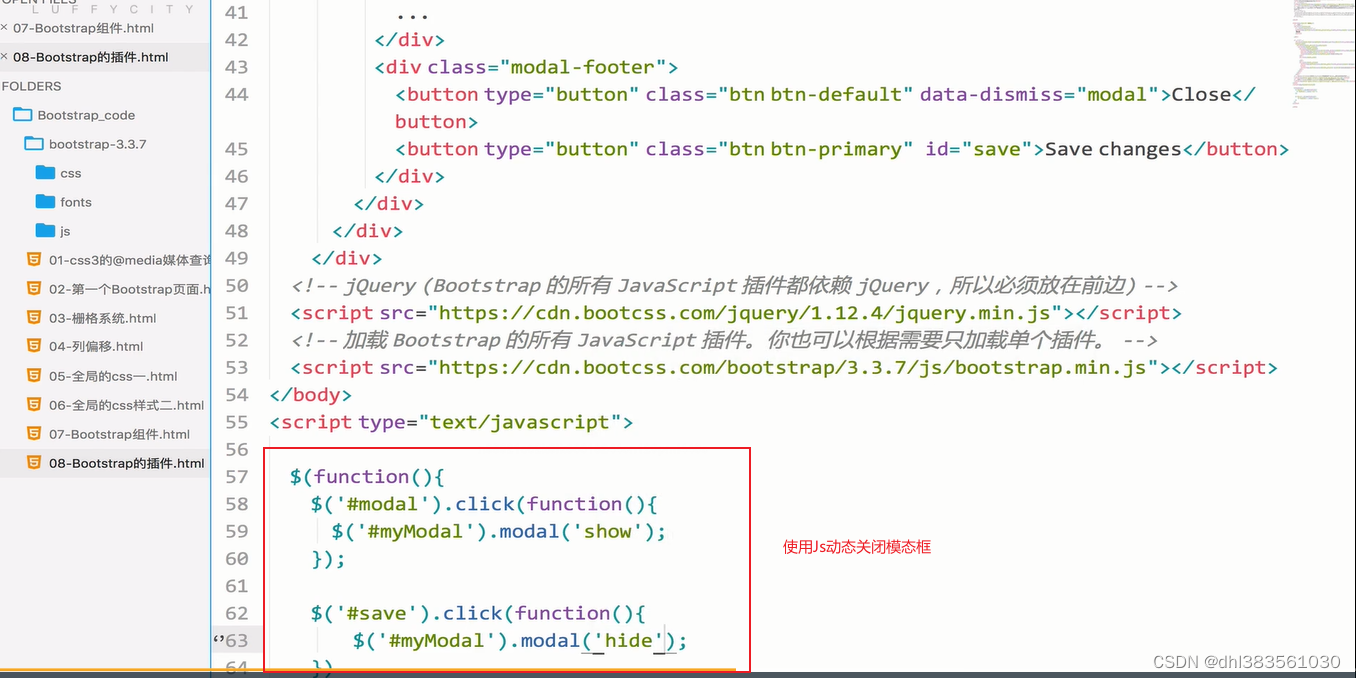Open 04-列偏移.html from the Folders tree
This screenshot has height=678, width=1356.
pos(96,347)
